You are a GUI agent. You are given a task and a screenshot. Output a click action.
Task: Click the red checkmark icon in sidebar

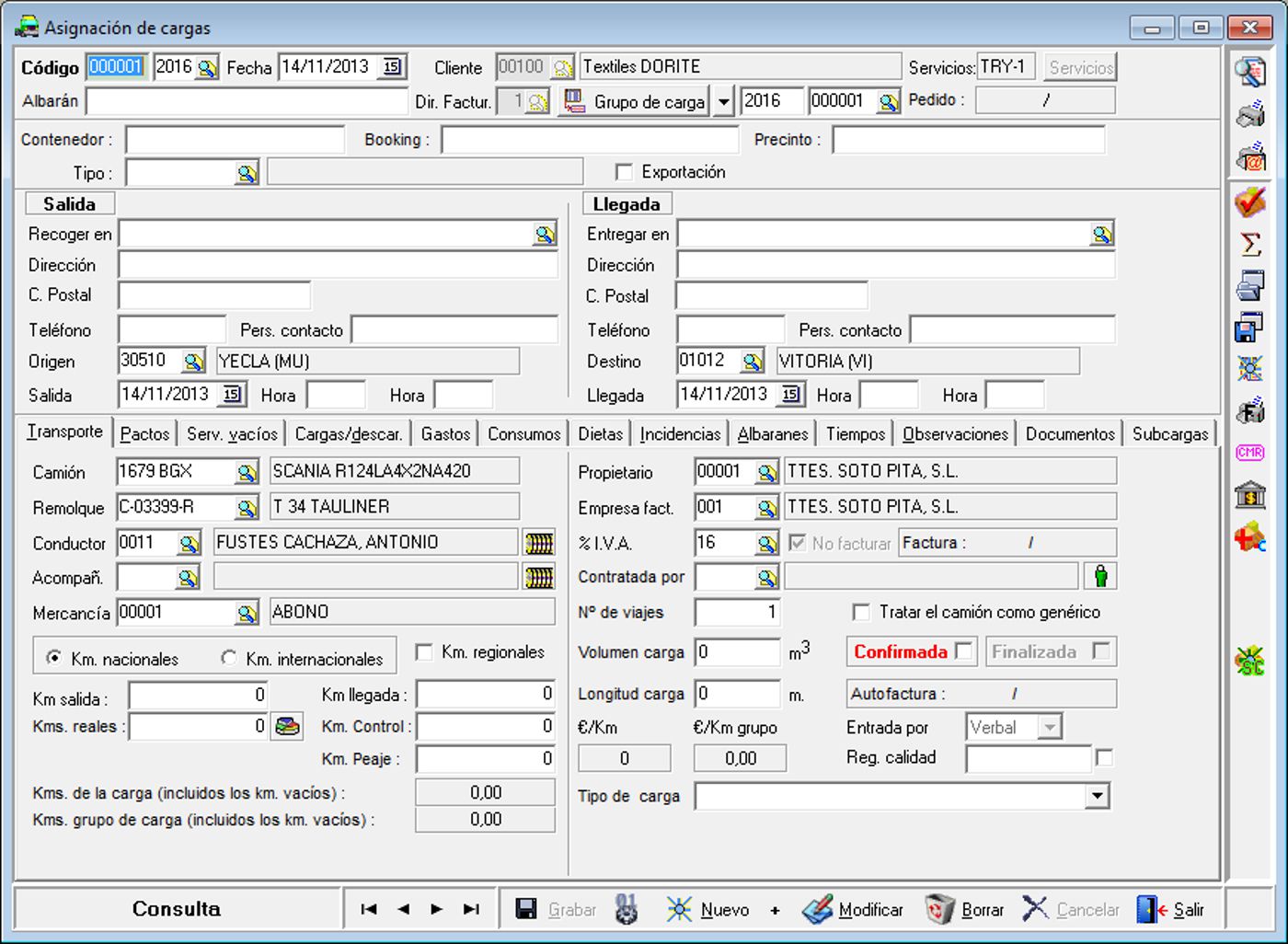click(1250, 201)
